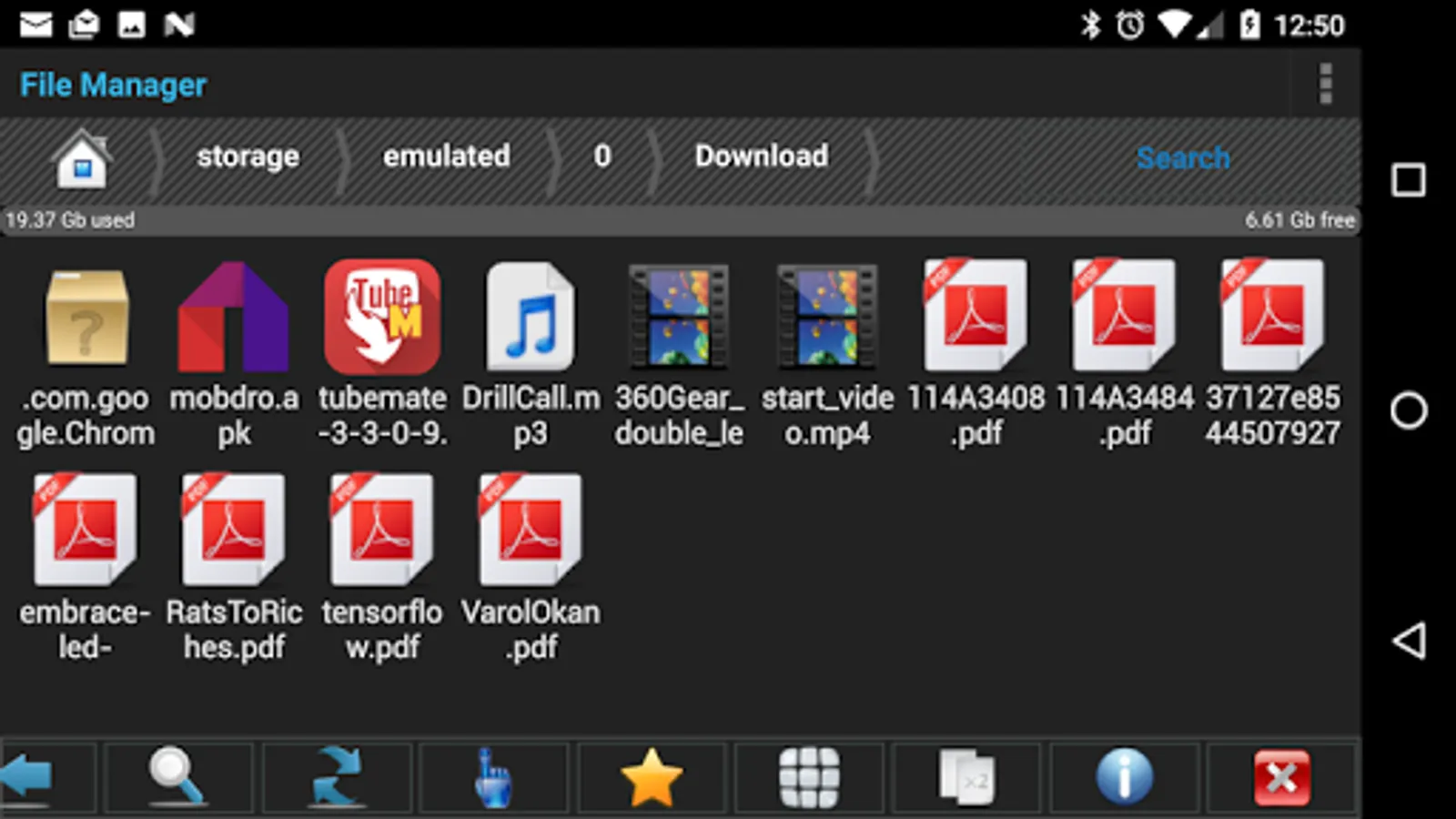Open the three-dot overflow menu
The height and width of the screenshot is (819, 1456).
1325,85
